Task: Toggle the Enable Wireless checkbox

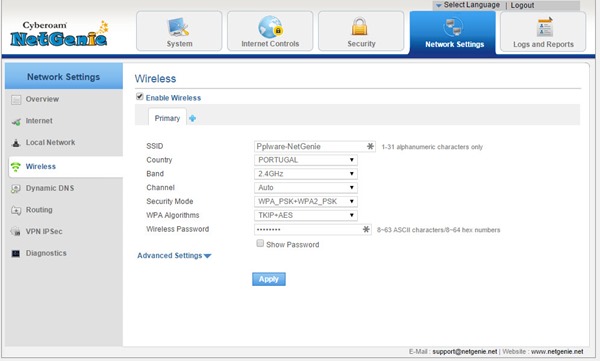Action: pos(140,96)
